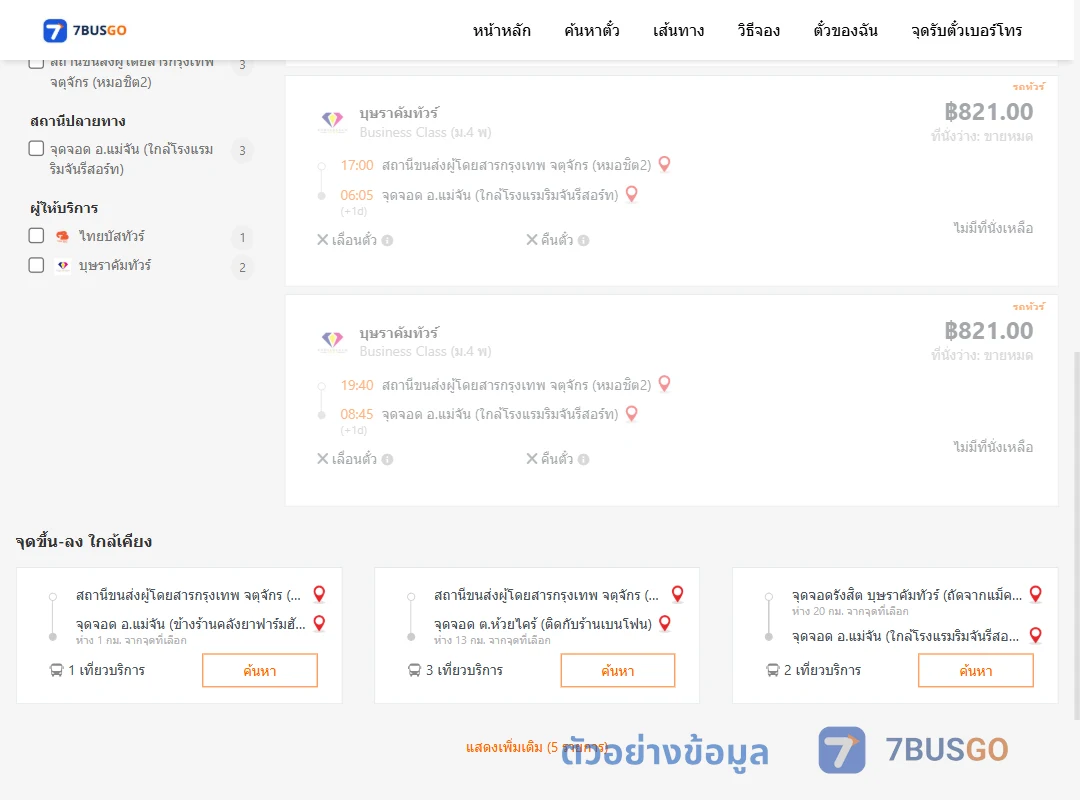Click the bus icon beside 3 เที่ยวบริการ
The height and width of the screenshot is (800, 1080).
[x=414, y=670]
